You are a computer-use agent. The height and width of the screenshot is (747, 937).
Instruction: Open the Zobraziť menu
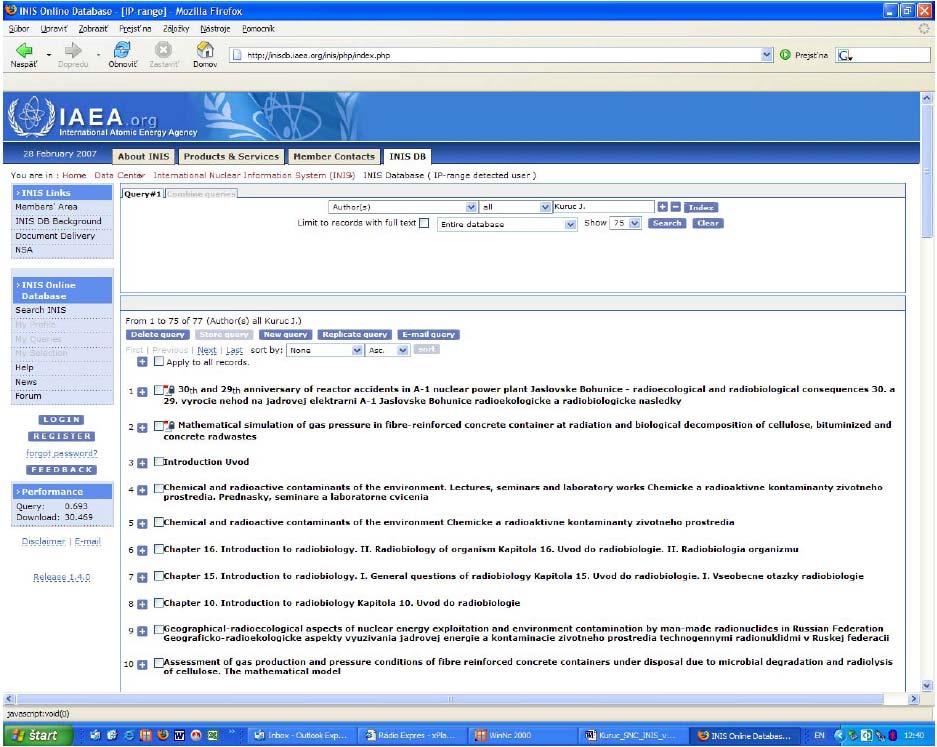93,29
